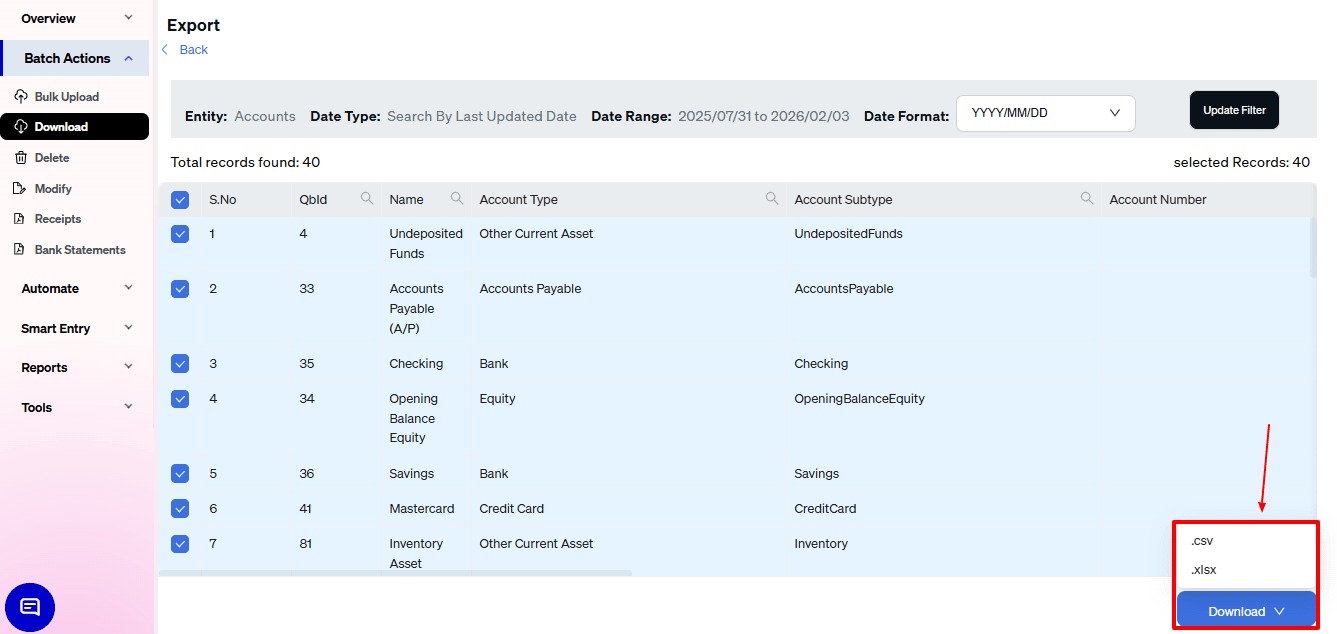Image resolution: width=1337 pixels, height=634 pixels.
Task: Select the .csv export format option
Action: tap(1201, 540)
